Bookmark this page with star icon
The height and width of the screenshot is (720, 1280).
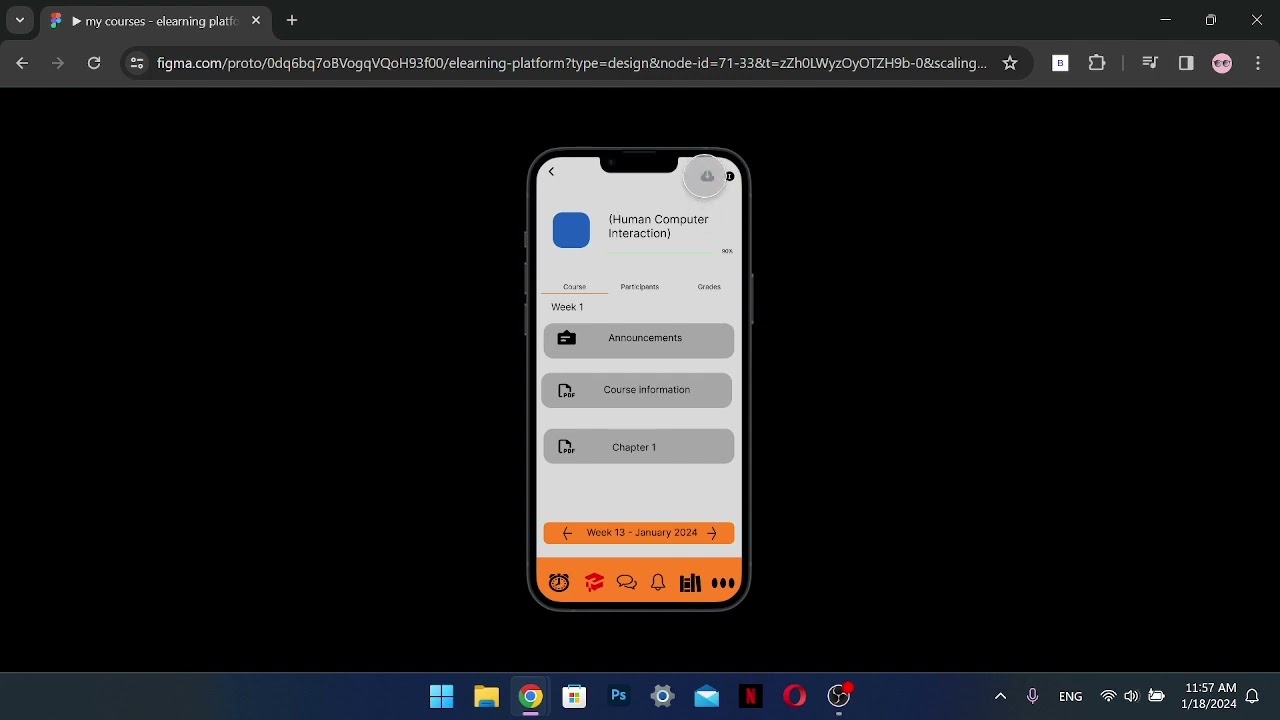point(1010,63)
